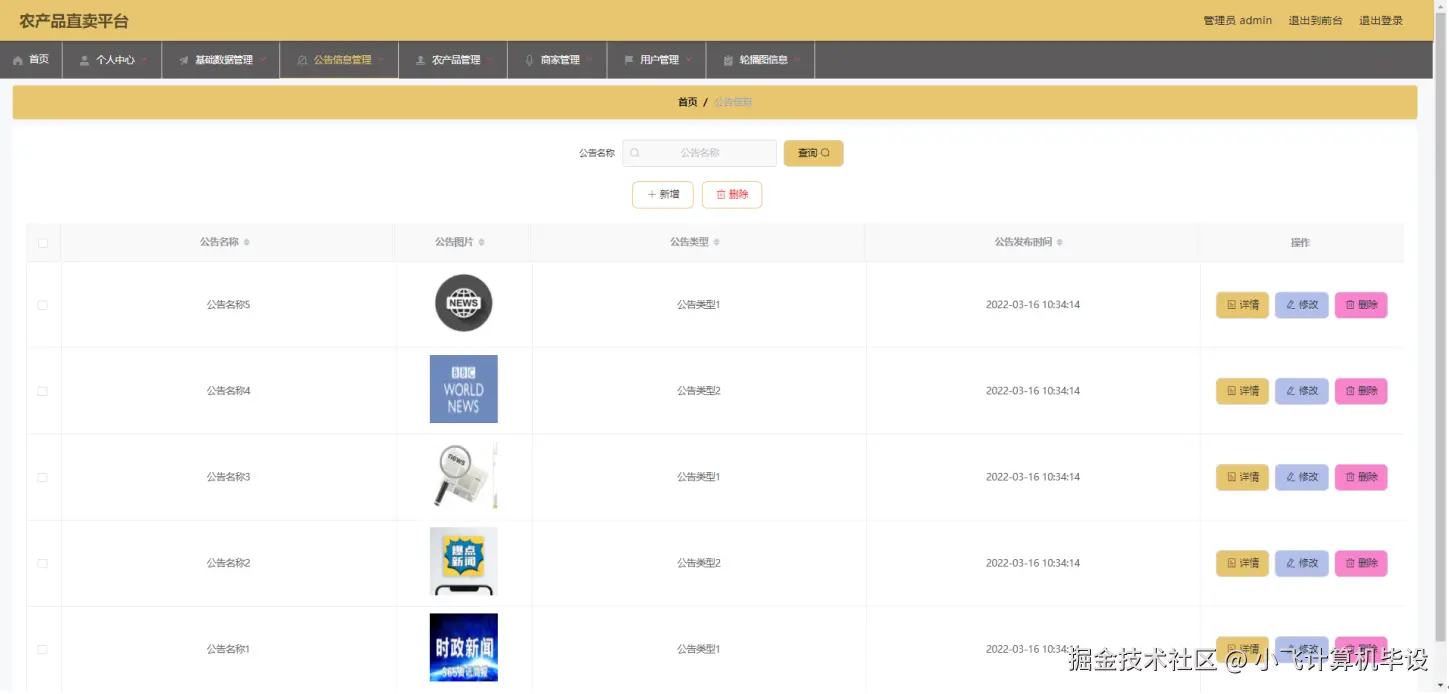Select the checkbox for 公告名称1
Viewport: 1449px width, 694px height.
tap(43, 649)
